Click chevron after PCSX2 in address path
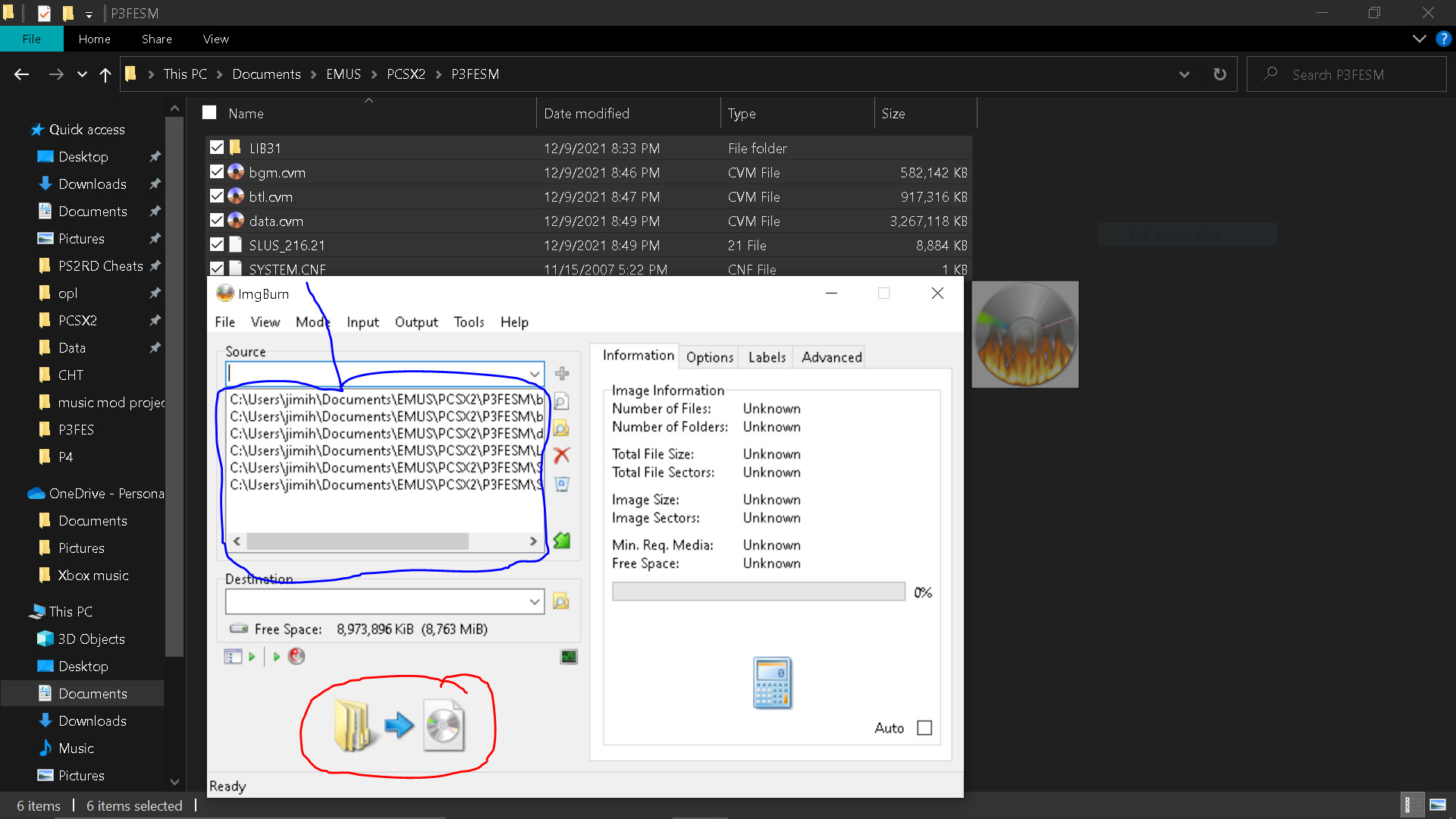 tap(438, 74)
